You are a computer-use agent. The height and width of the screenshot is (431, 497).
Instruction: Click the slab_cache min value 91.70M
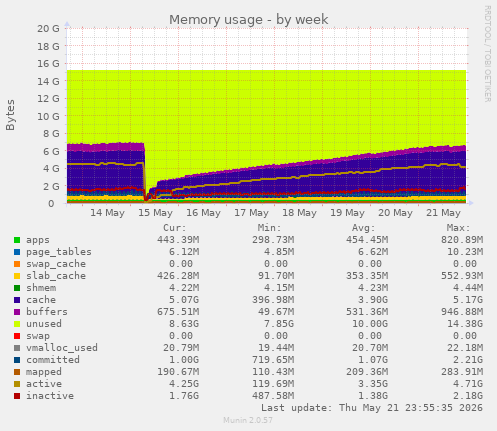(x=276, y=276)
